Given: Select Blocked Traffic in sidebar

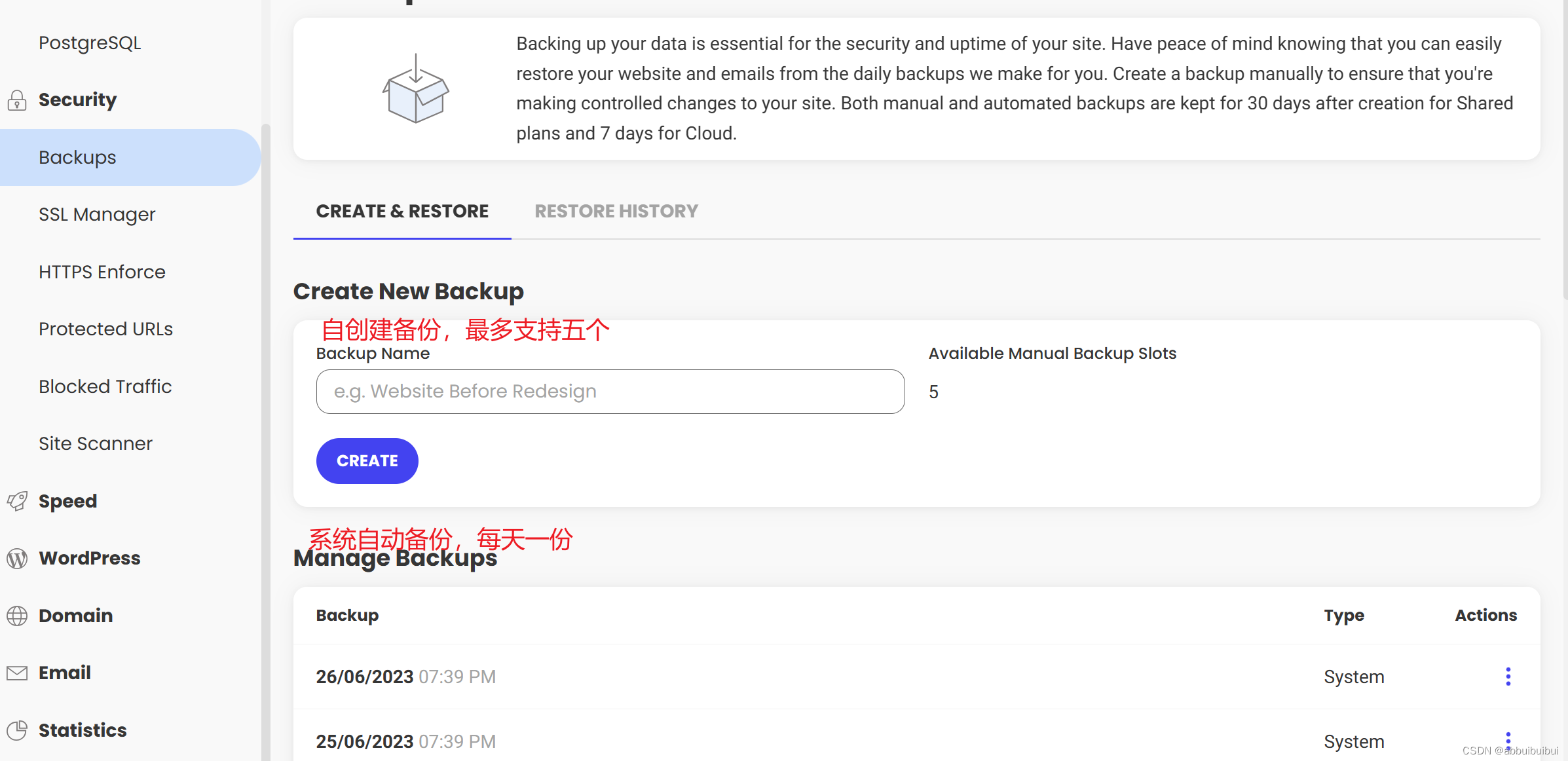Looking at the screenshot, I should click(105, 386).
